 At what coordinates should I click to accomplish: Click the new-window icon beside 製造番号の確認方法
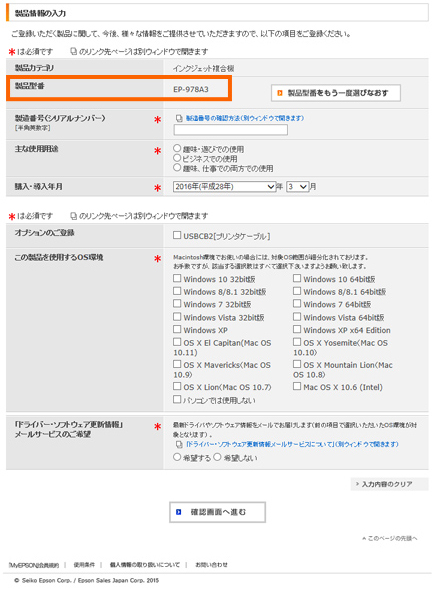click(179, 118)
